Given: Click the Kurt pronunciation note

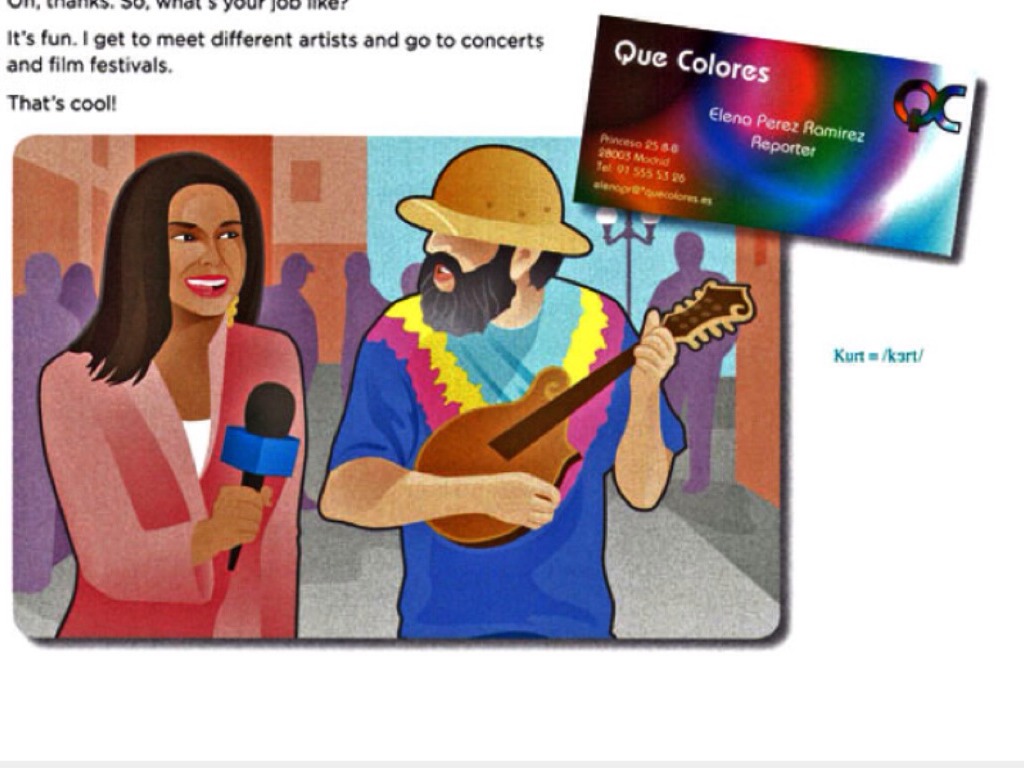Looking at the screenshot, I should pyautogui.click(x=878, y=356).
